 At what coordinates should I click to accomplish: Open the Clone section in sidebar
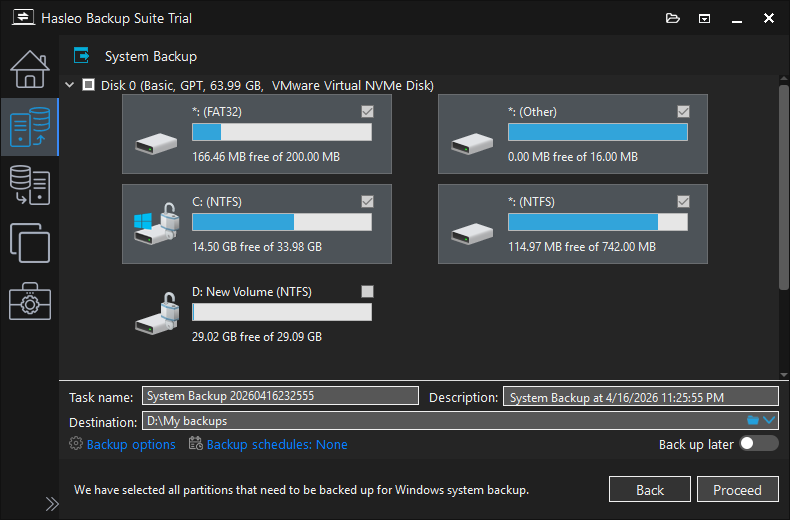(30, 243)
